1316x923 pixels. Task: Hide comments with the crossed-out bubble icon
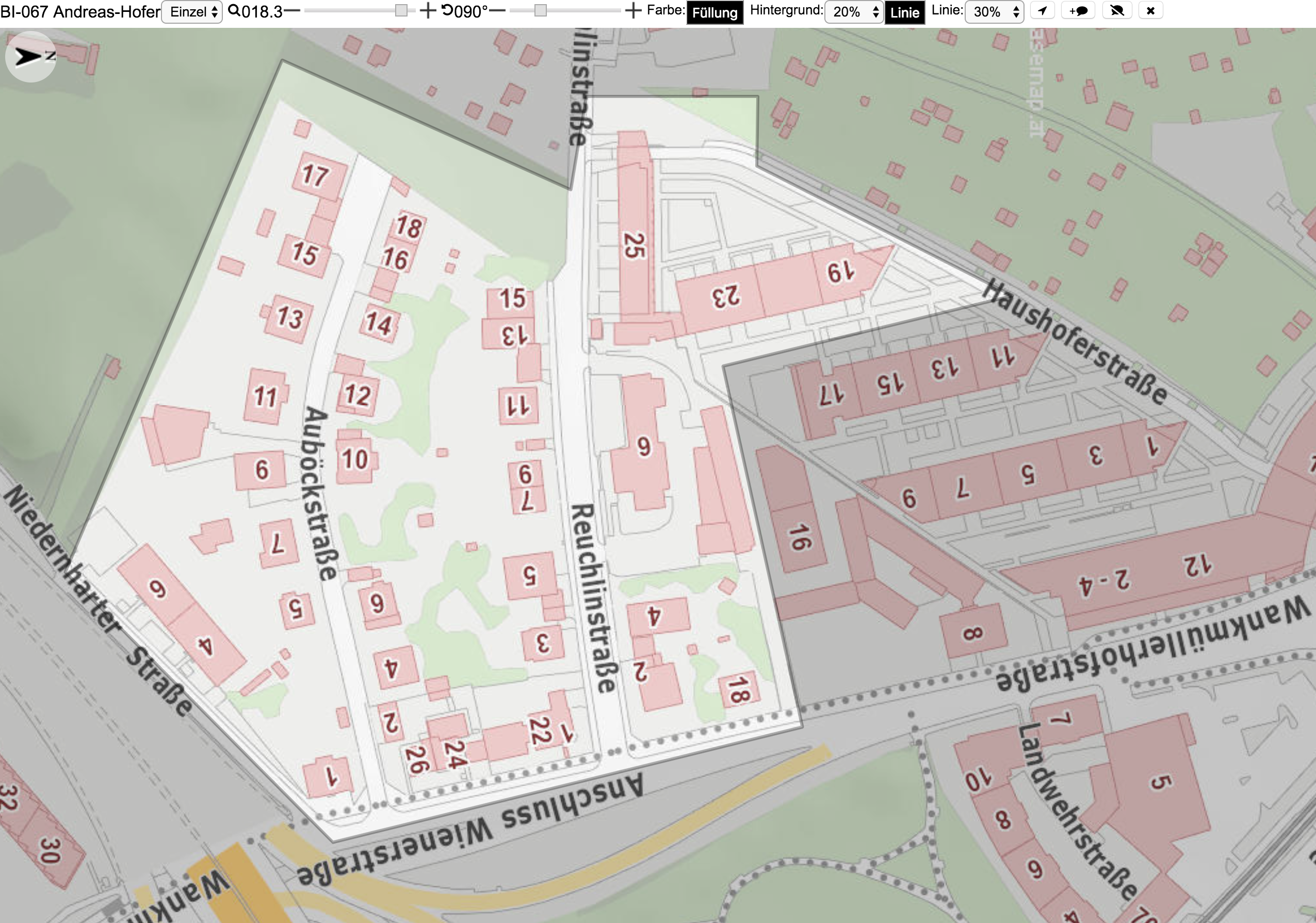(1116, 11)
